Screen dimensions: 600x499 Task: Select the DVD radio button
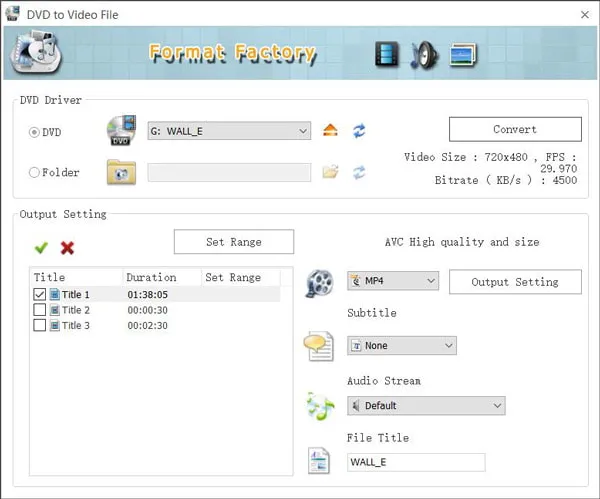click(x=35, y=132)
